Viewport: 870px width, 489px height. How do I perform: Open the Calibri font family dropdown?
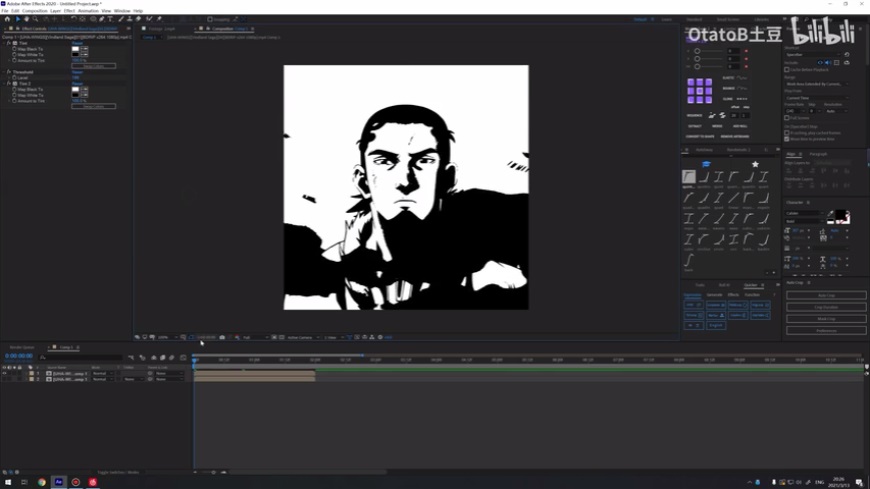tap(805, 213)
